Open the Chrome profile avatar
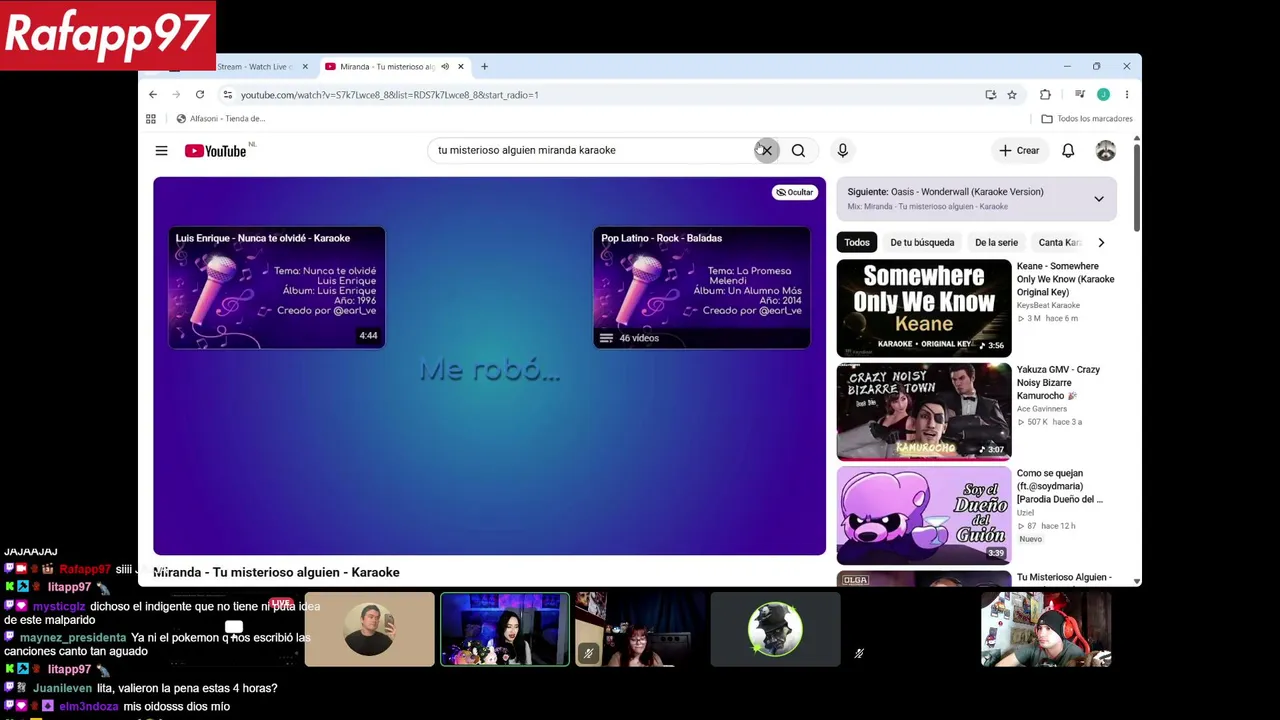Screen dimensions: 1280x720 pyautogui.click(x=1103, y=95)
